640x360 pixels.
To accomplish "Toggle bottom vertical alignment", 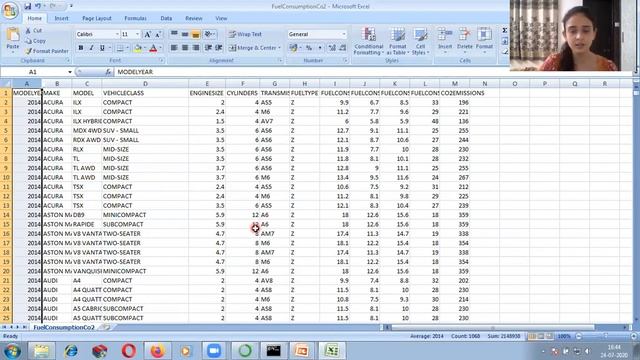I will [196, 34].
